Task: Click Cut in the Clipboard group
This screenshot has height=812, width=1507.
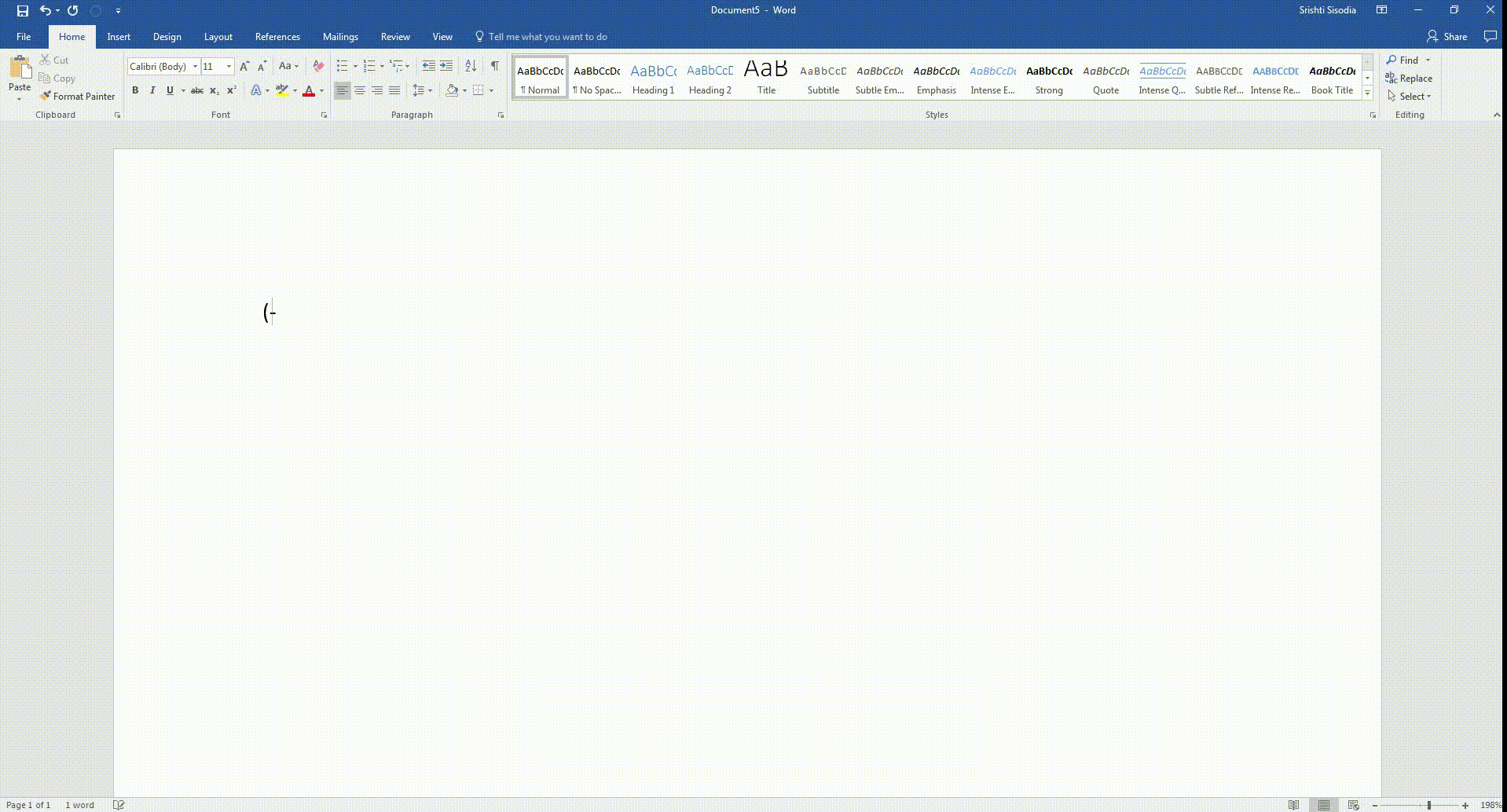Action: [53, 60]
